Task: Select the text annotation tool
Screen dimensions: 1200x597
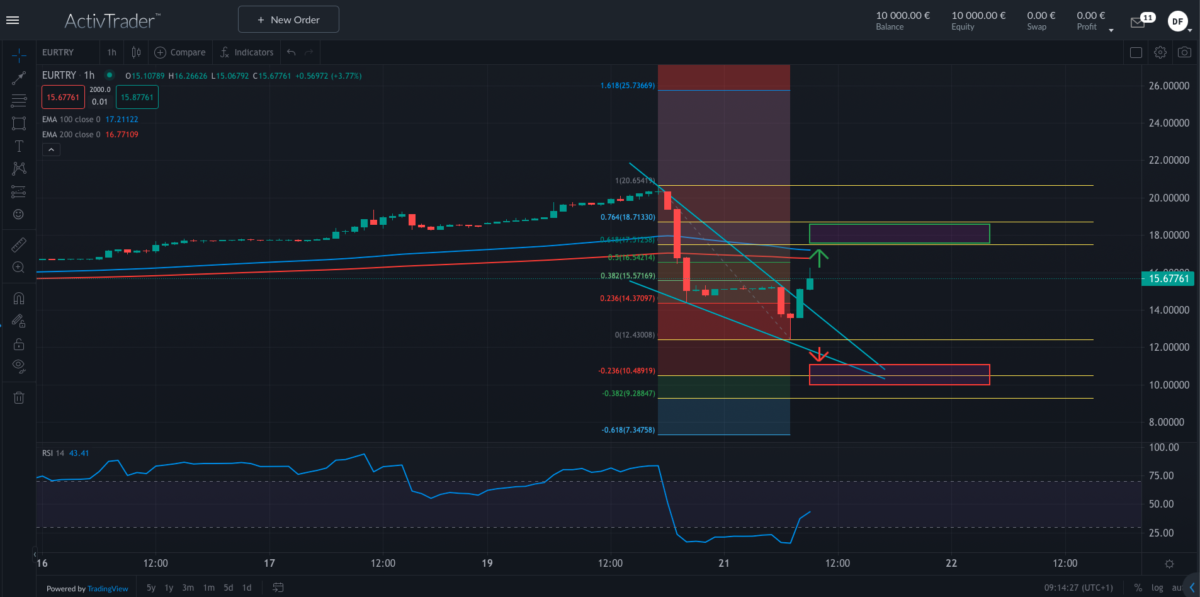Action: 18,146
